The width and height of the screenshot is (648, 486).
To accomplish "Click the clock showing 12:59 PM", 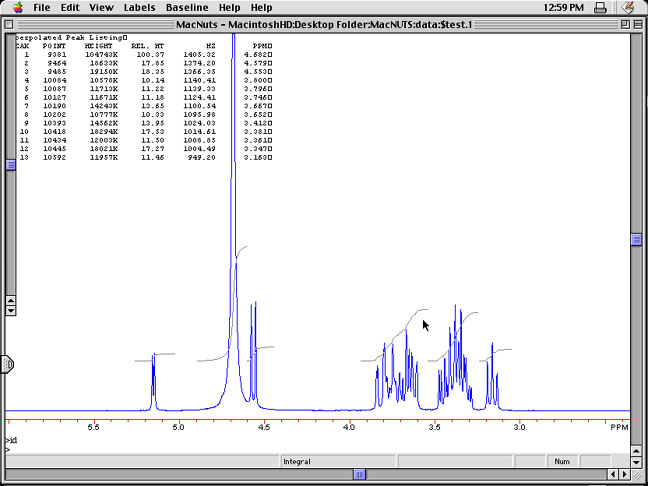I will coord(579,7).
